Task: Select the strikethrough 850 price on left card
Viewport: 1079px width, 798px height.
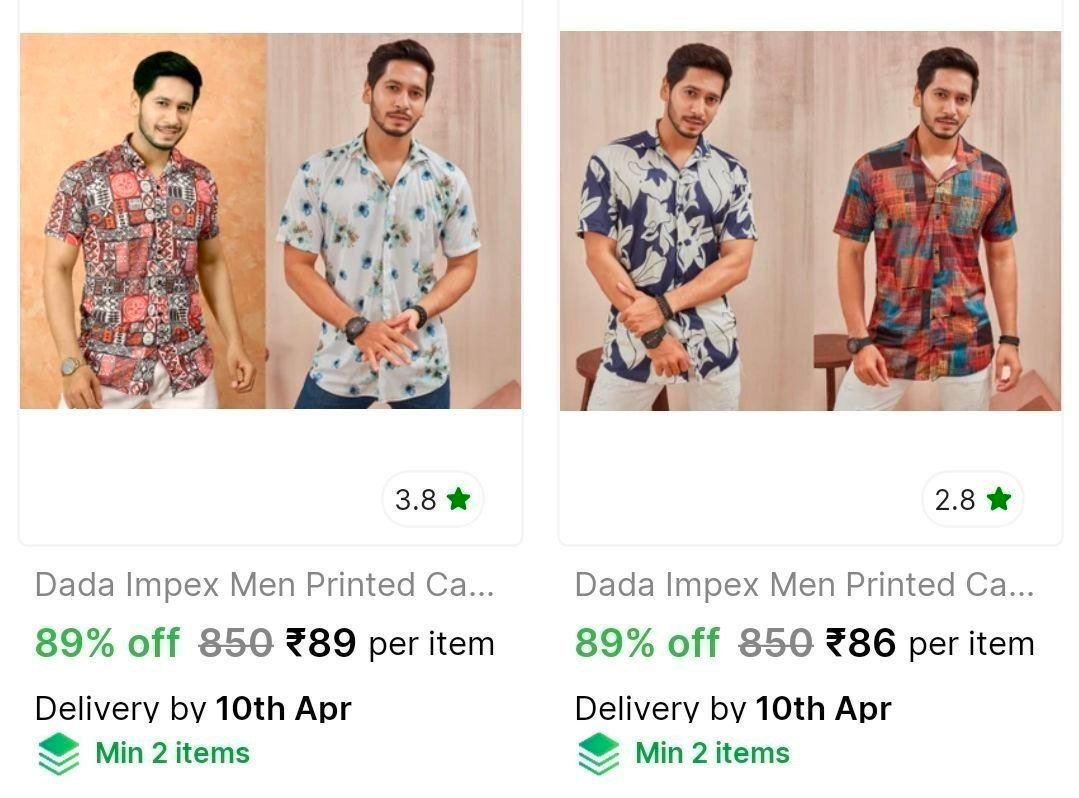Action: 237,643
